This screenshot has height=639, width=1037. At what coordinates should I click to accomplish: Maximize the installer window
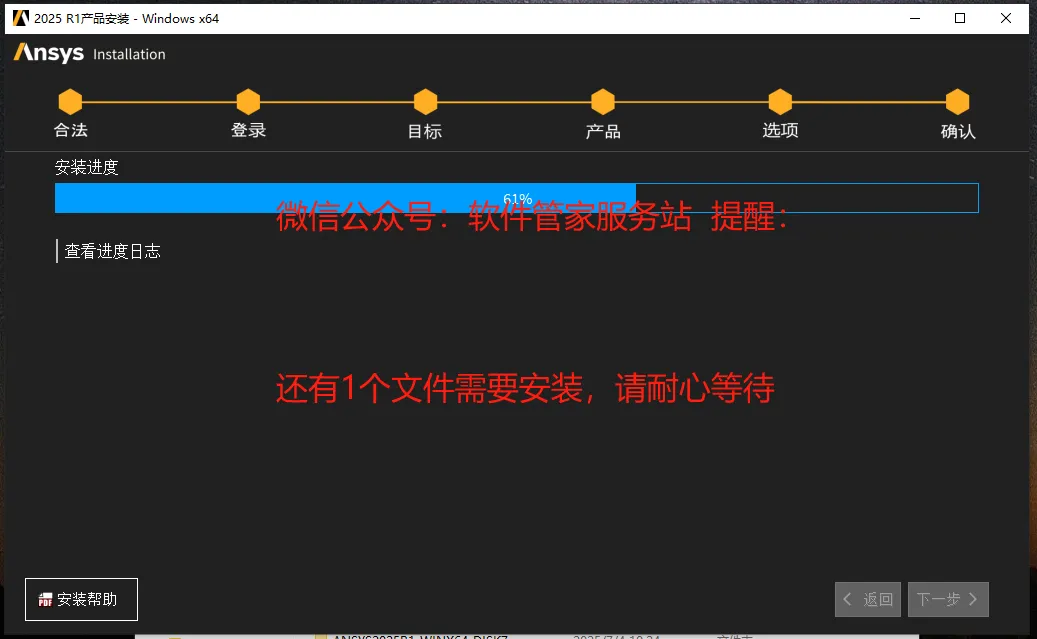click(960, 19)
